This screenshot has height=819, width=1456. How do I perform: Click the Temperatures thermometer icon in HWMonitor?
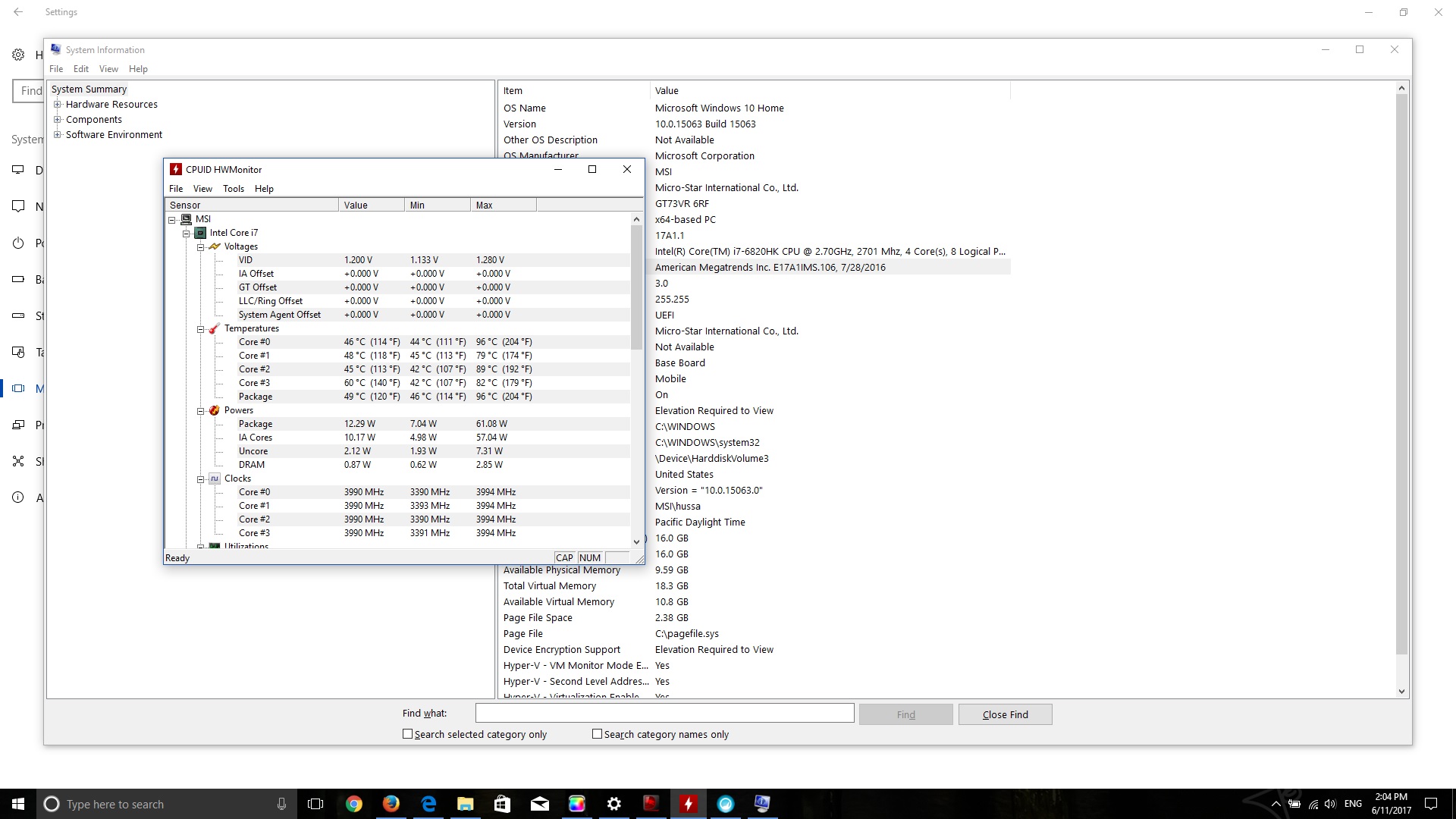click(x=215, y=328)
